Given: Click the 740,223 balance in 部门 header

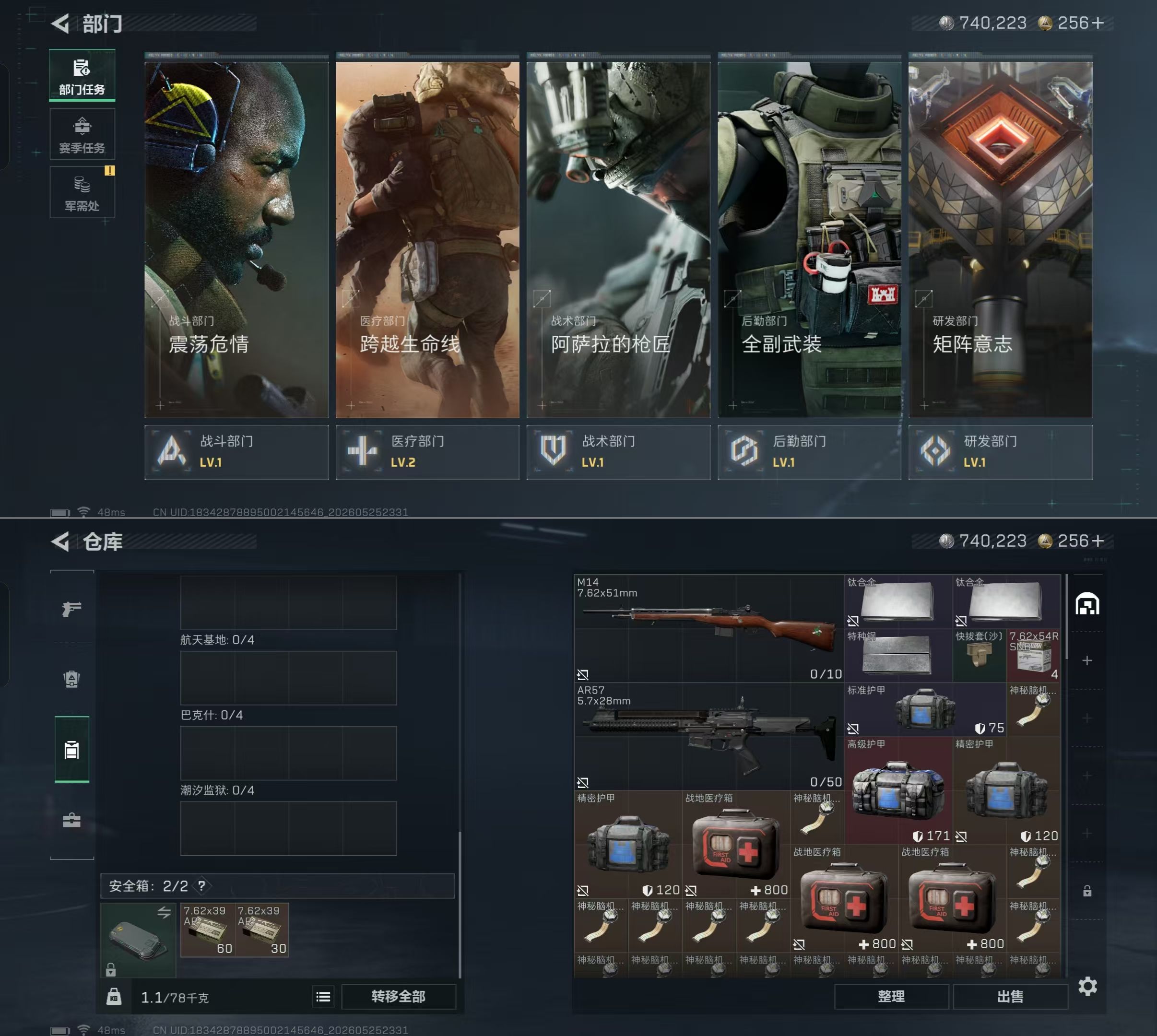Looking at the screenshot, I should (992, 23).
